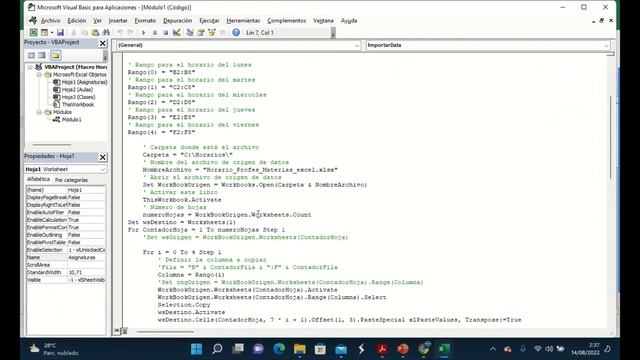Image resolution: width=640 pixels, height=360 pixels.
Task: Click the EnableCalculation property value True
Action: [x=86, y=220]
